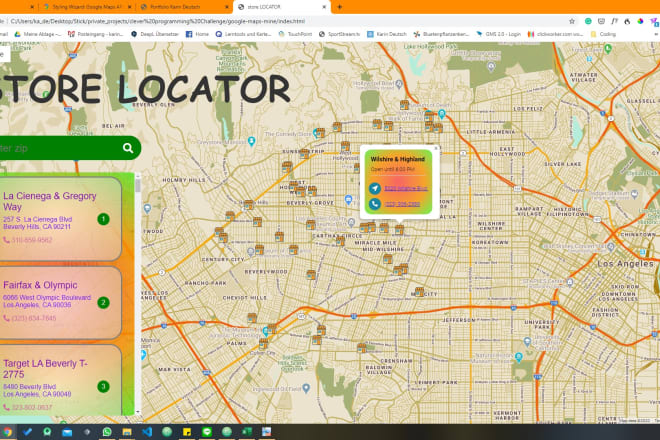The image size is (660, 440).
Task: Click the green circle extension icon
Action: tap(588, 21)
